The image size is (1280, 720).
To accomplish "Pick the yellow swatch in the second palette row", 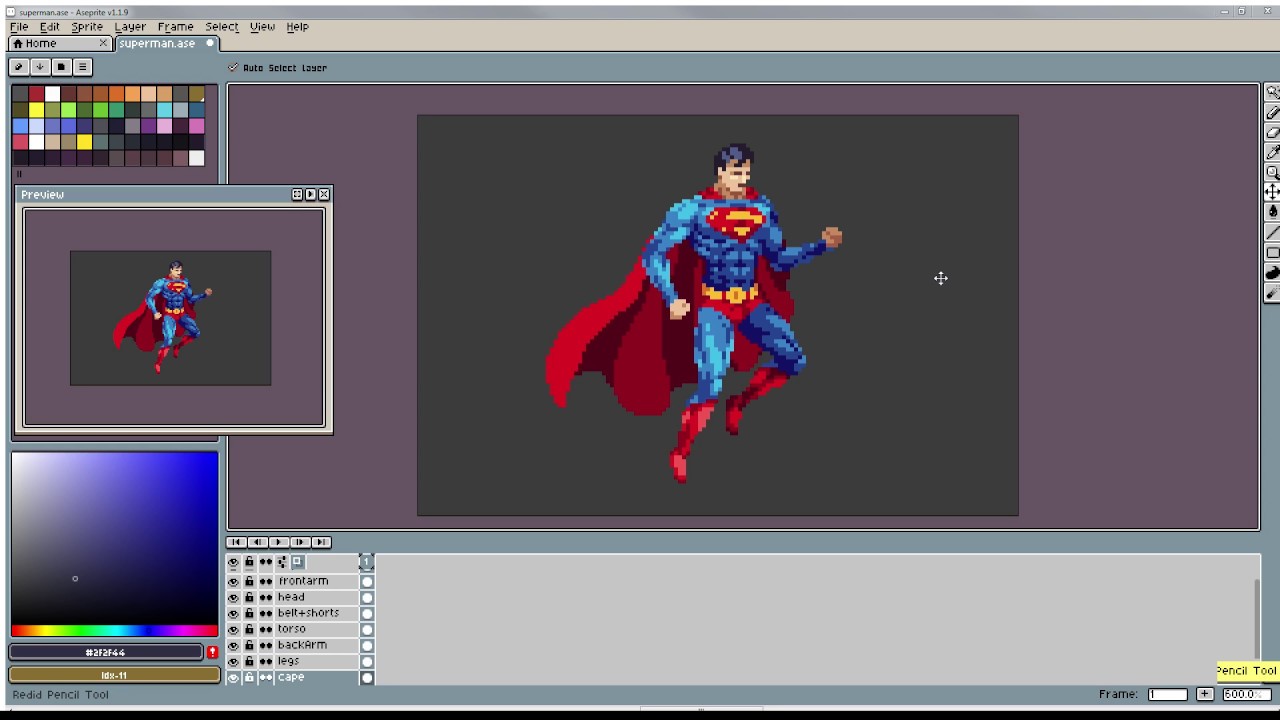I will point(36,110).
